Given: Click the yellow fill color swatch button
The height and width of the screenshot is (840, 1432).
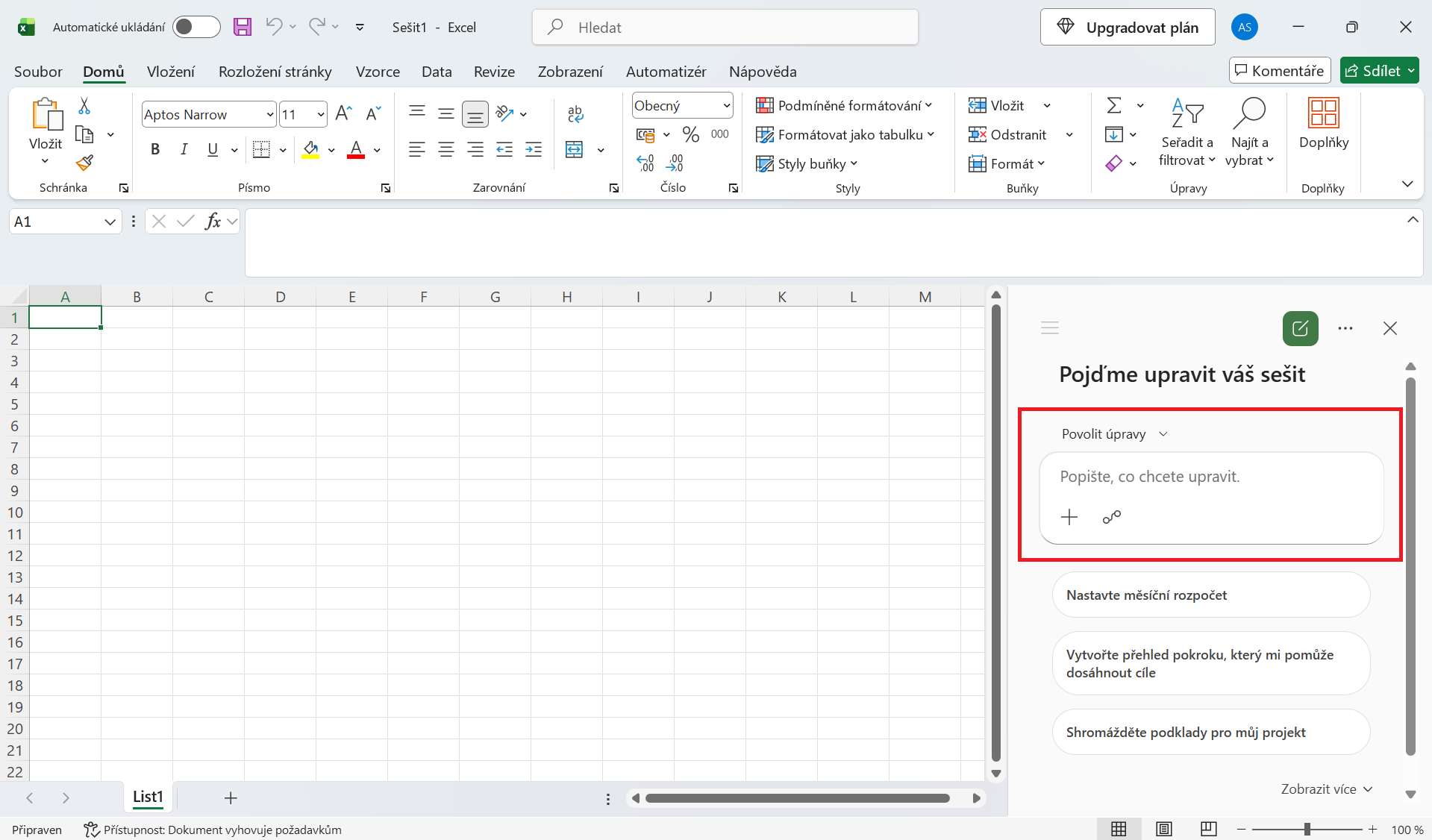Looking at the screenshot, I should click(310, 150).
